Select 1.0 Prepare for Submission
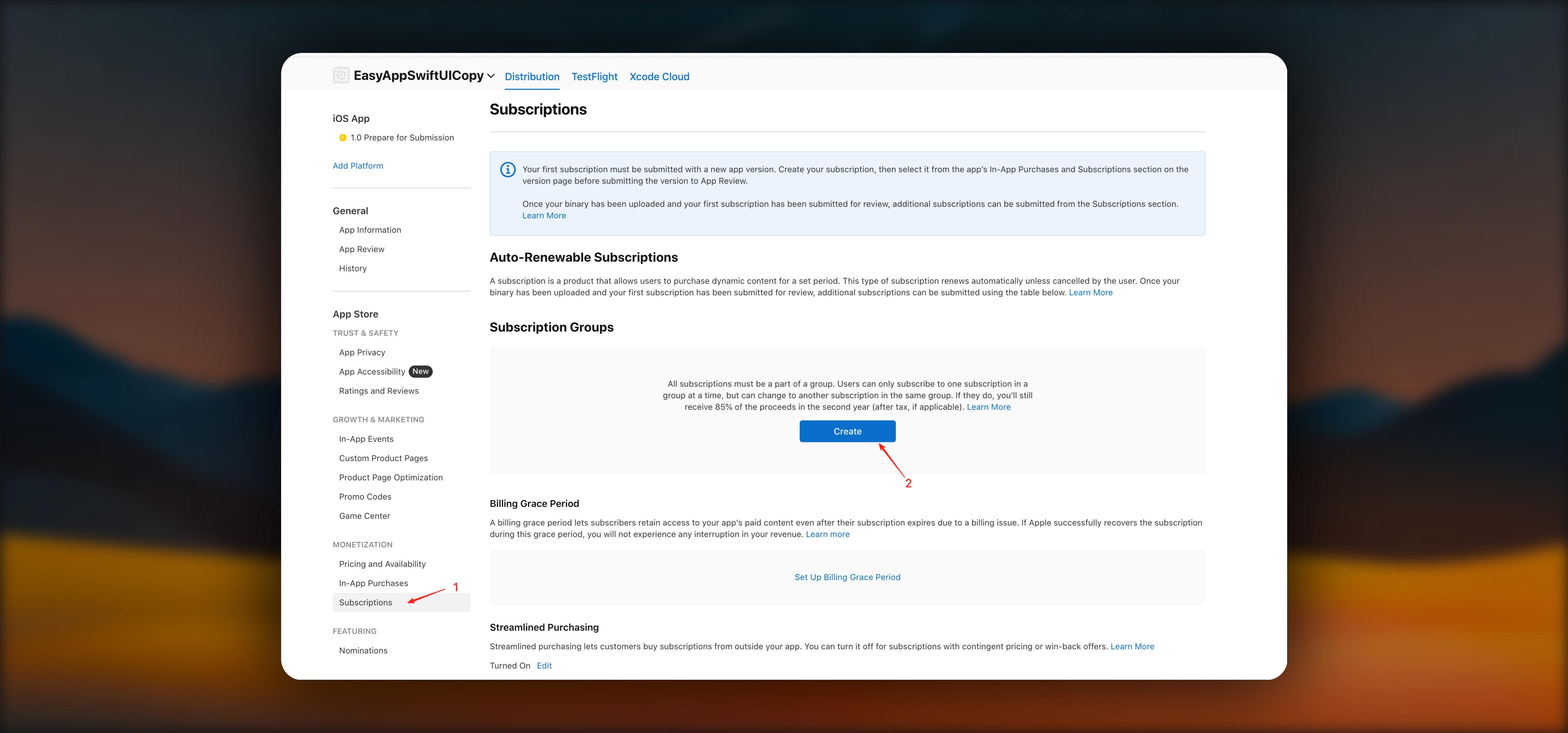The width and height of the screenshot is (1568, 733). pos(402,138)
